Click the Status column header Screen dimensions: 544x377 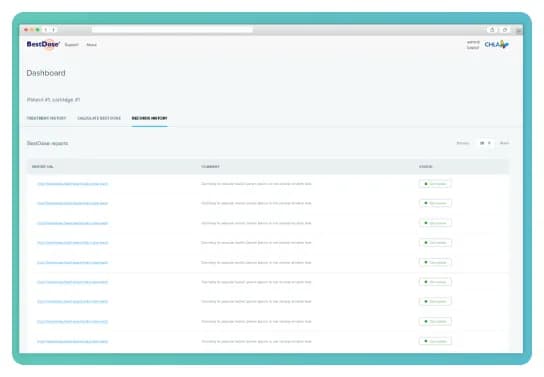click(x=426, y=167)
